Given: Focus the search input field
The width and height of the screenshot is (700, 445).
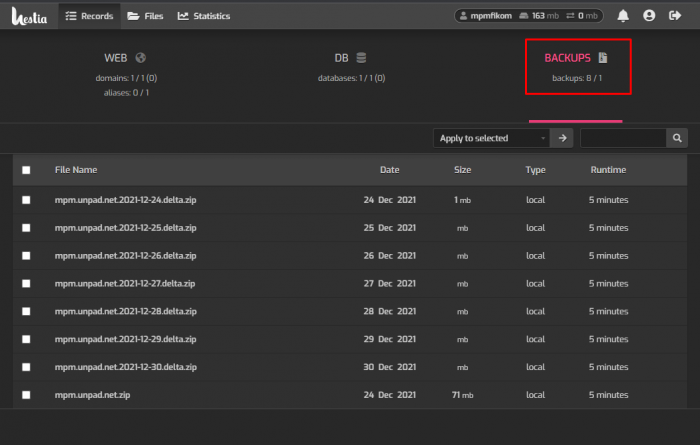Looking at the screenshot, I should (x=623, y=138).
